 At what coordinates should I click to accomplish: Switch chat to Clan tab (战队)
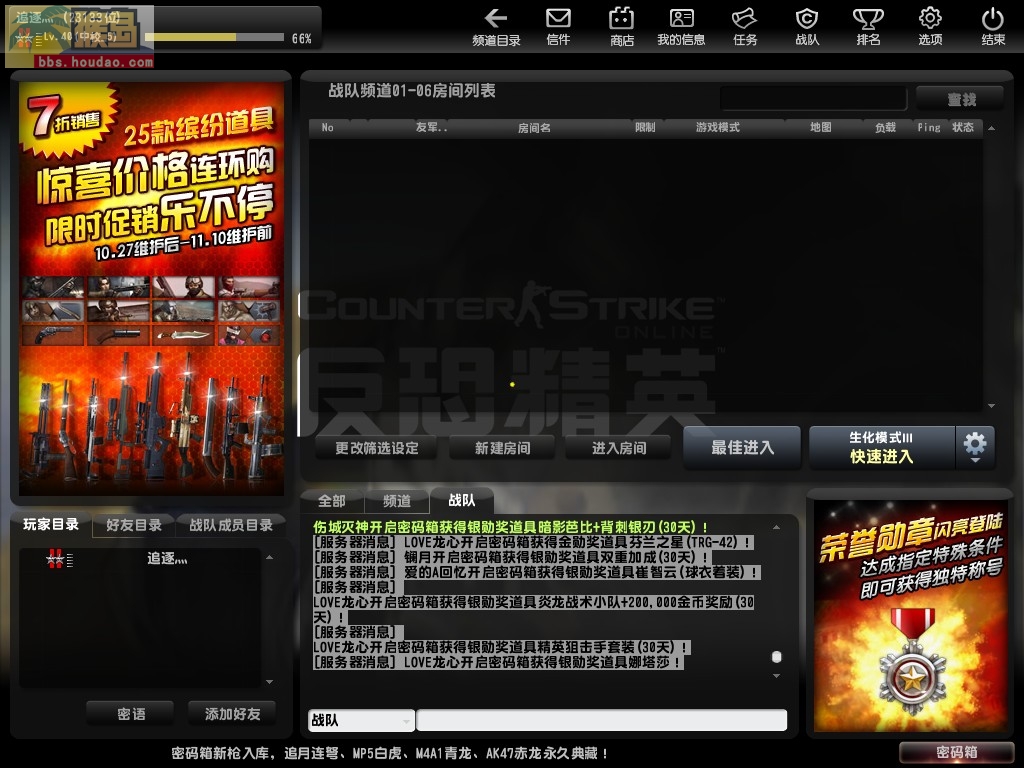[x=462, y=500]
